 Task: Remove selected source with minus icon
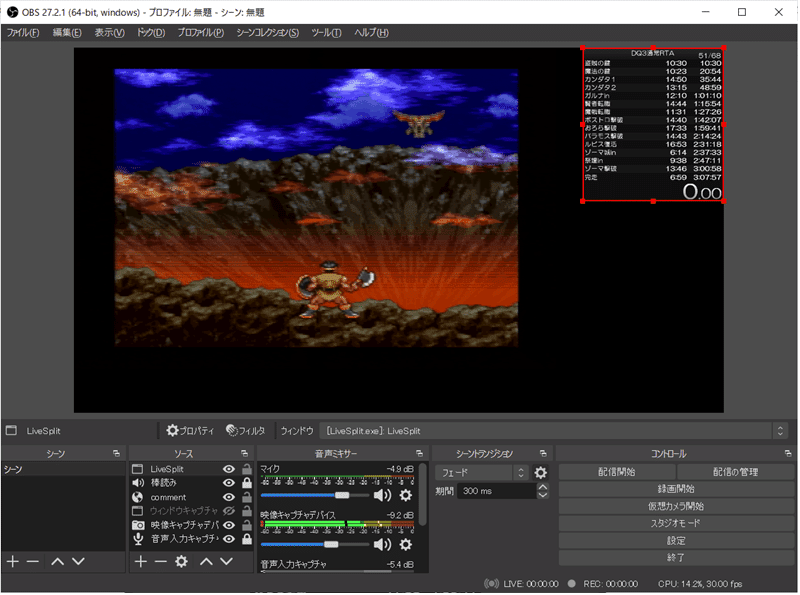(x=161, y=562)
